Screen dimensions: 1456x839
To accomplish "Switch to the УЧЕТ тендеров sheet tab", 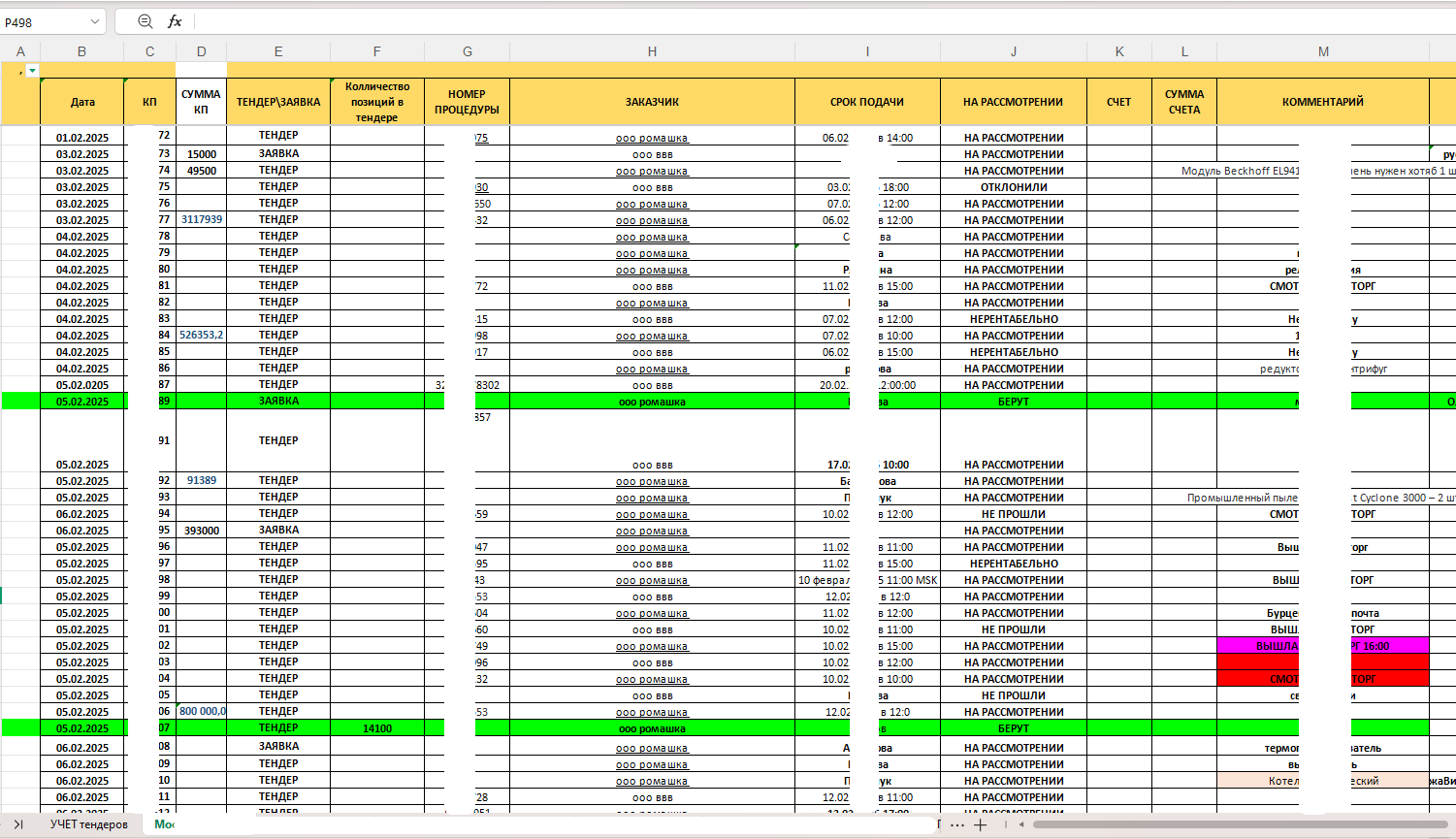I will click(89, 824).
